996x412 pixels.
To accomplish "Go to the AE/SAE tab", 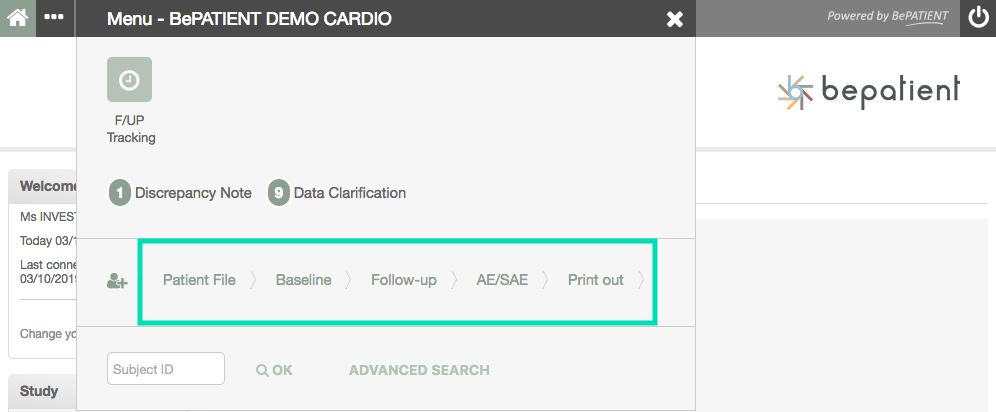I will coord(502,280).
